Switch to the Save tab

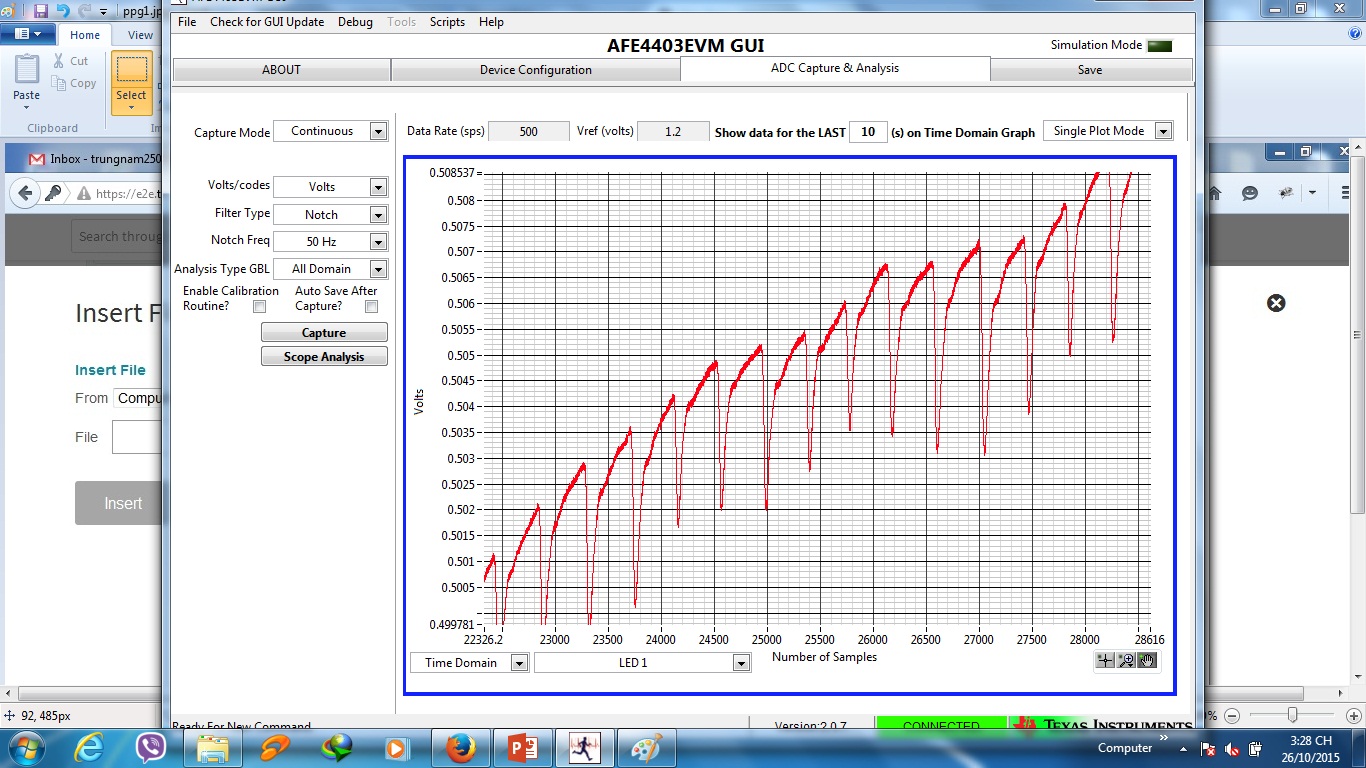click(x=1090, y=69)
